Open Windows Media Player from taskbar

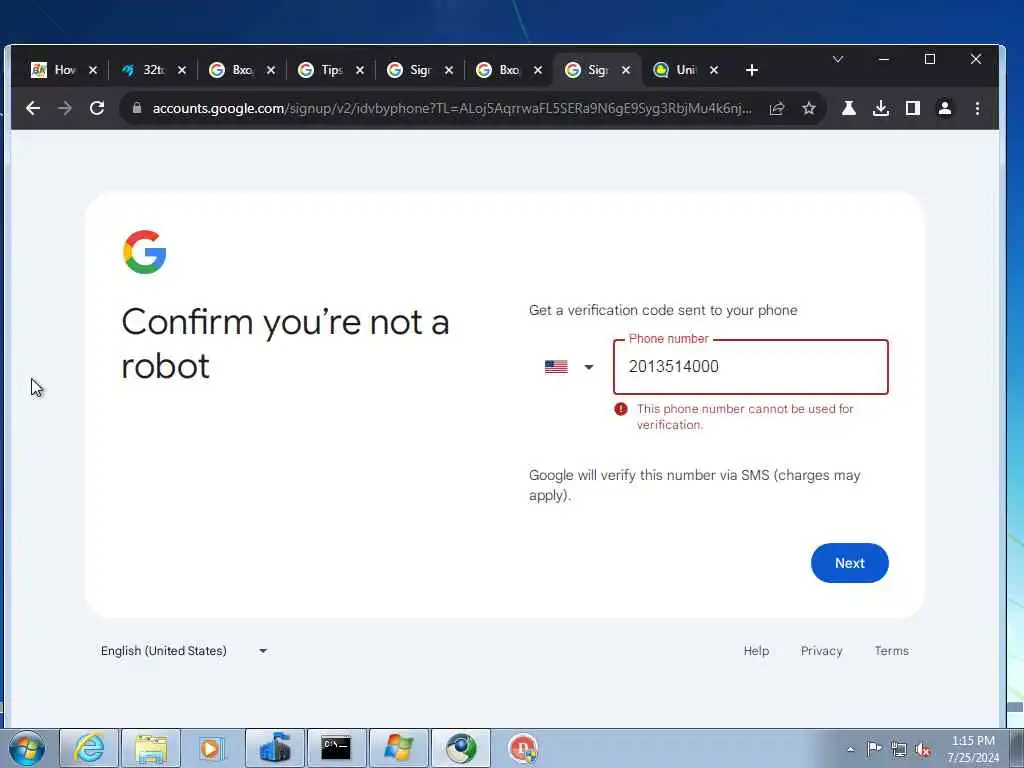coord(212,748)
